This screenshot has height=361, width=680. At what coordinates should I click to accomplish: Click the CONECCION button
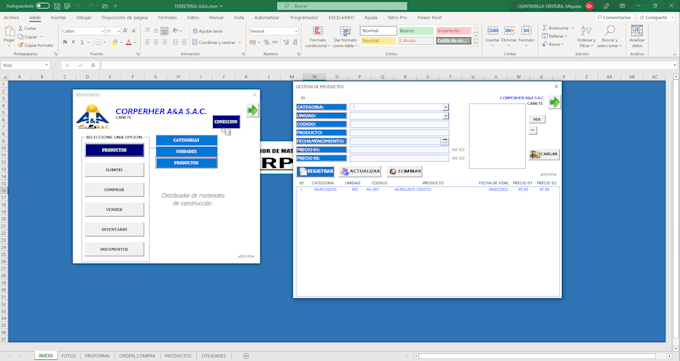coord(226,122)
